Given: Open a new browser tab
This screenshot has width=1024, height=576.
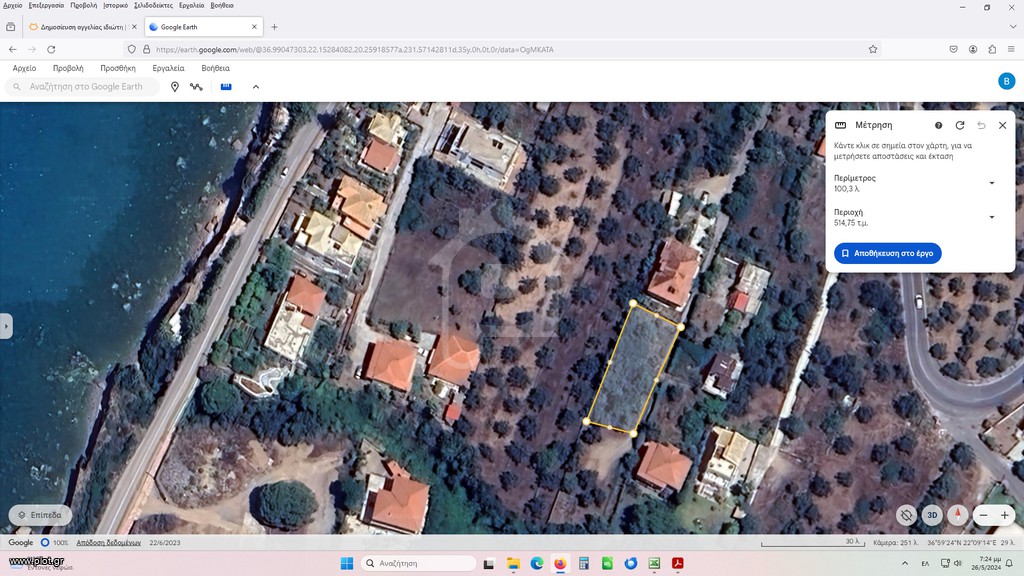Looking at the screenshot, I should click(274, 27).
